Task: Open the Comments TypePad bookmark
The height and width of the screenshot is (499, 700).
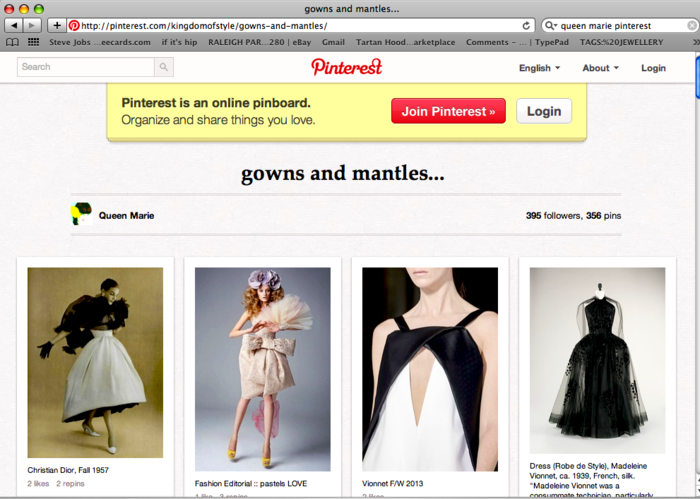Action: click(517, 42)
